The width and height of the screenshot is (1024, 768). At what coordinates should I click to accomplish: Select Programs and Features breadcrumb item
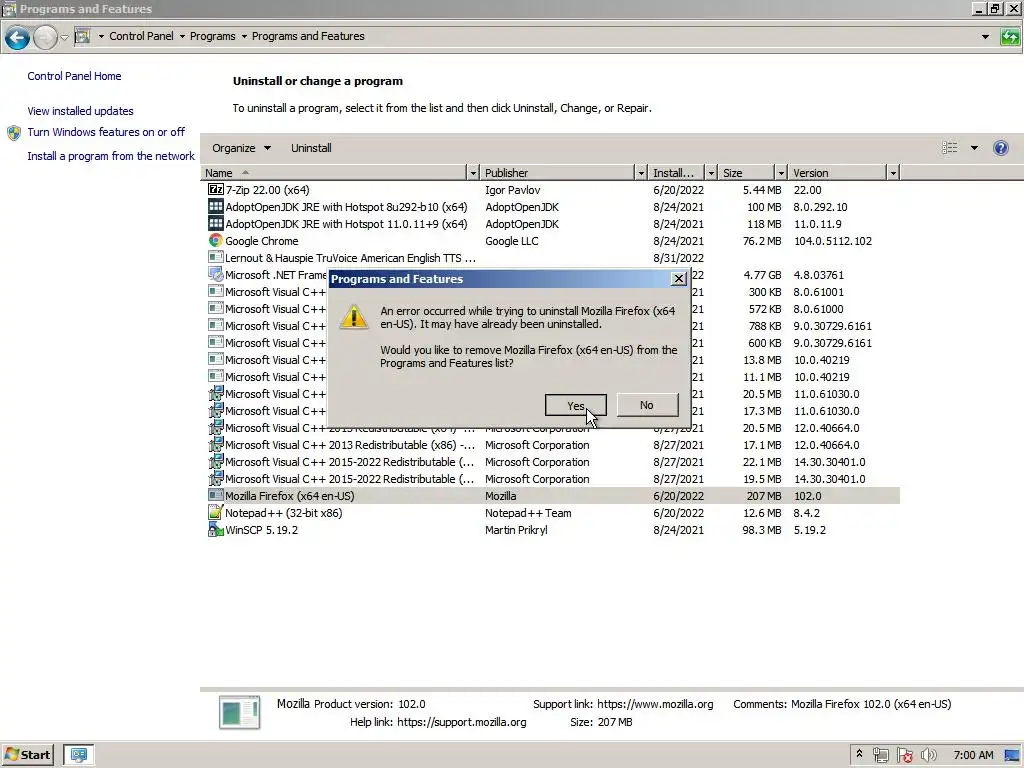(x=308, y=36)
